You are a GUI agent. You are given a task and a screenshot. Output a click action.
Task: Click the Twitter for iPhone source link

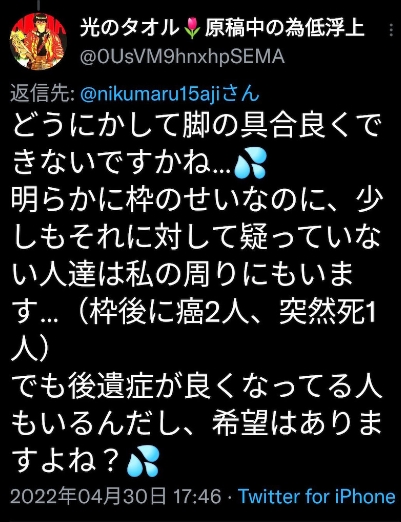tap(317, 496)
